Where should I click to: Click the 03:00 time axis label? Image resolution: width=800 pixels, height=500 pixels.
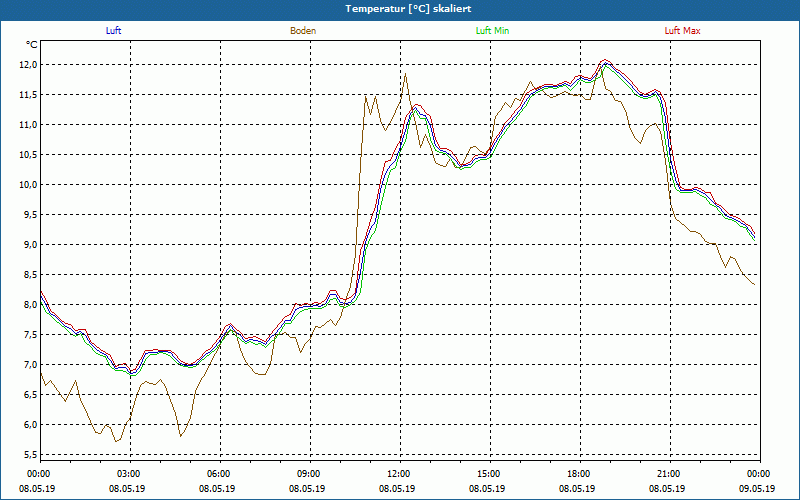point(127,474)
